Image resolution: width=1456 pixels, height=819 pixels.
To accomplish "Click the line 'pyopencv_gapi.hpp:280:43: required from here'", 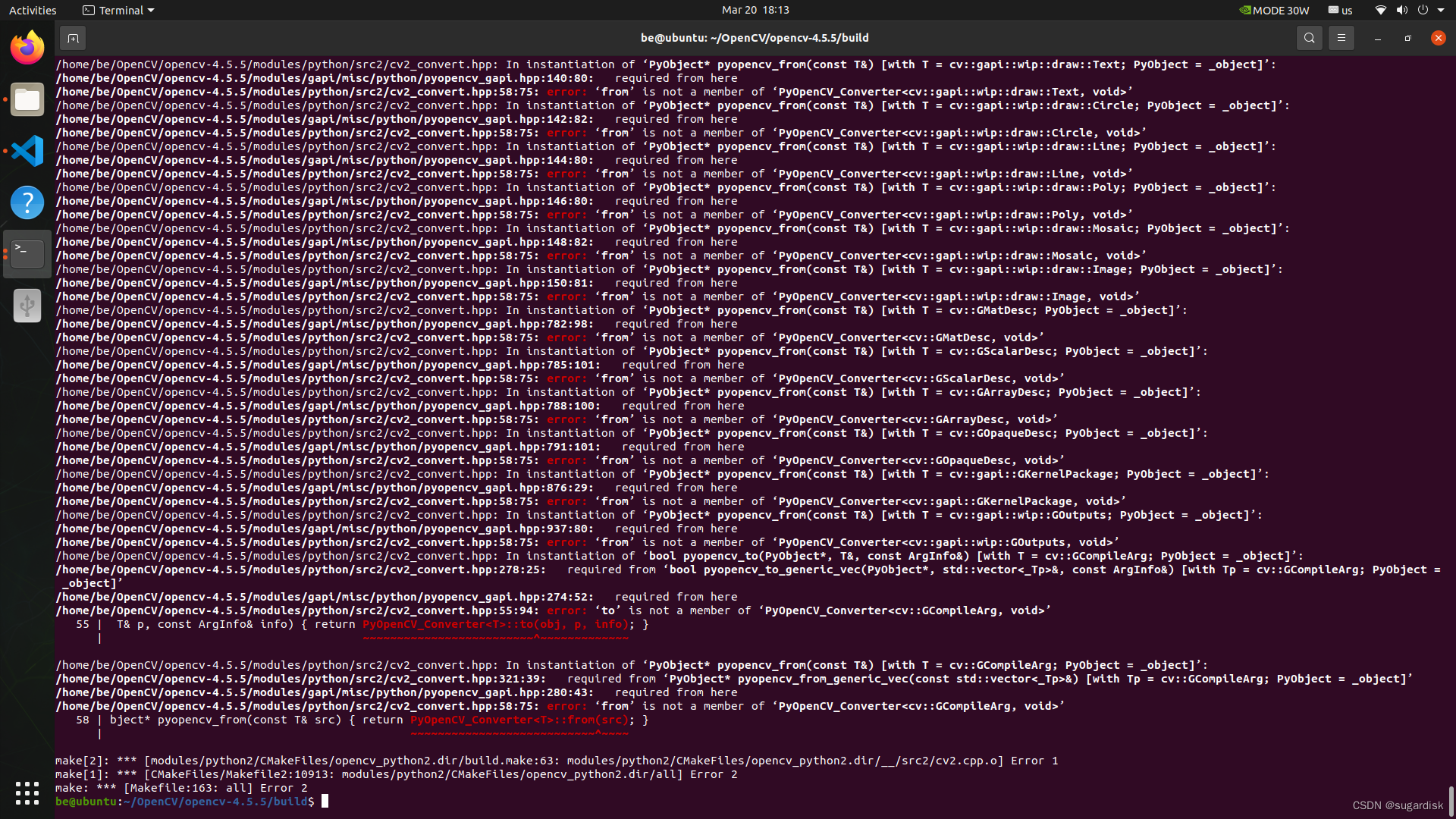I will click(397, 692).
